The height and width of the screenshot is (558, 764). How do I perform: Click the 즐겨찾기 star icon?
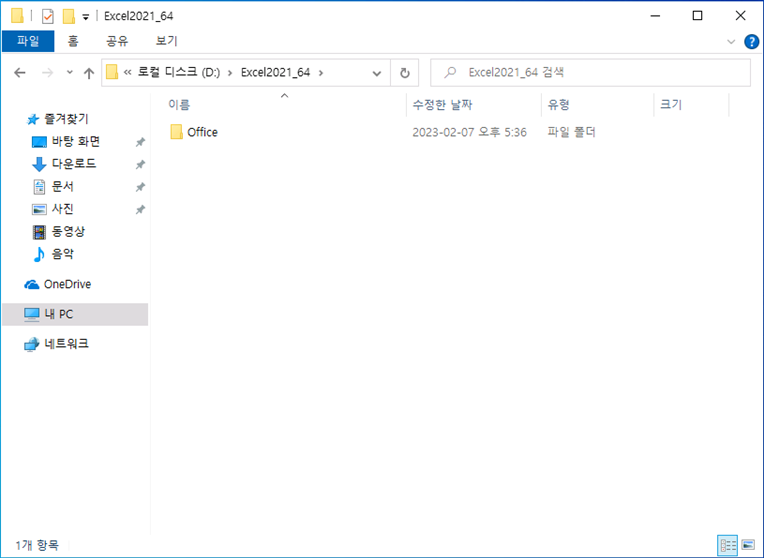tap(33, 119)
